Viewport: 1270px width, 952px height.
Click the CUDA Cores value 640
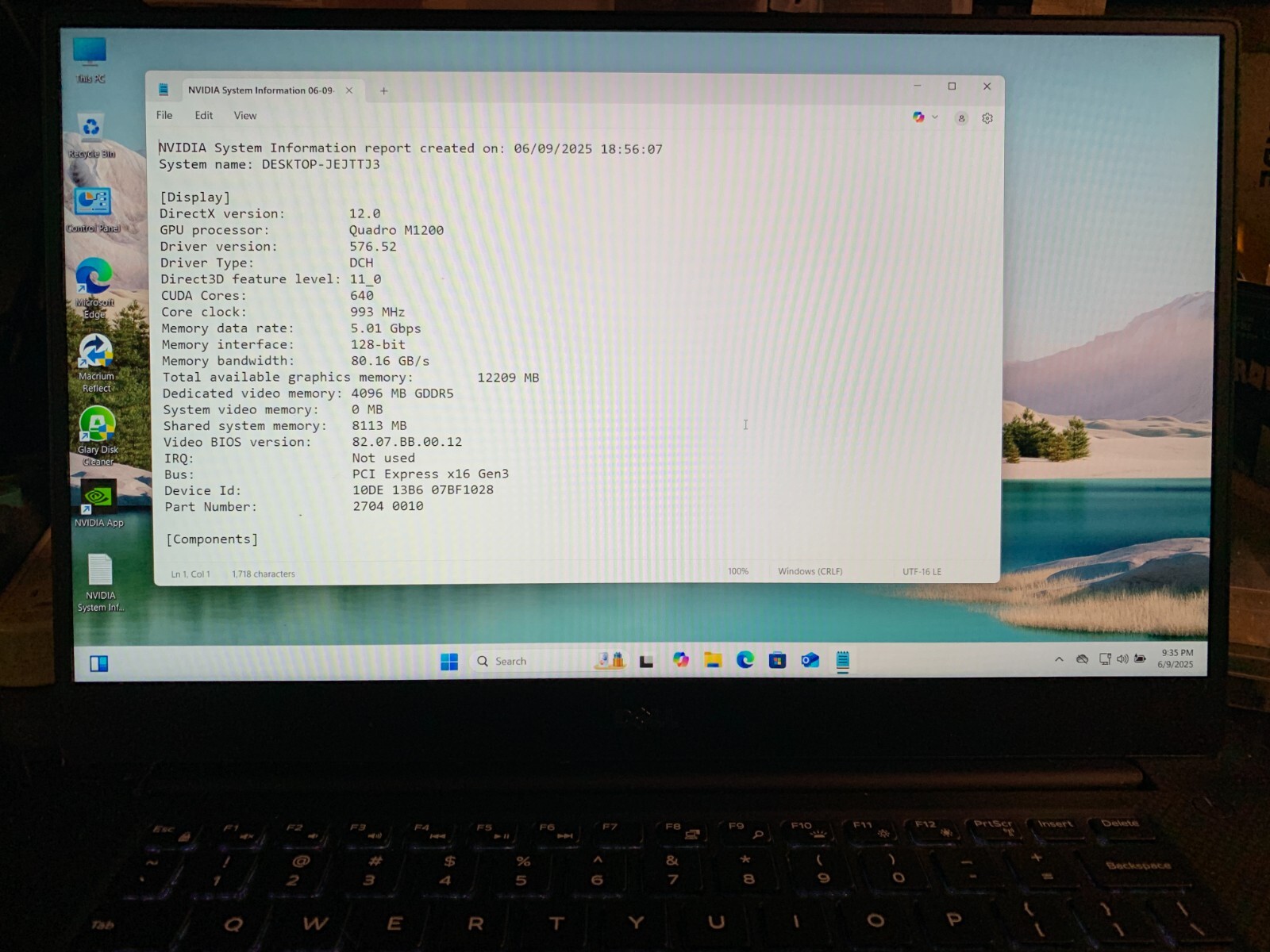[x=362, y=295]
